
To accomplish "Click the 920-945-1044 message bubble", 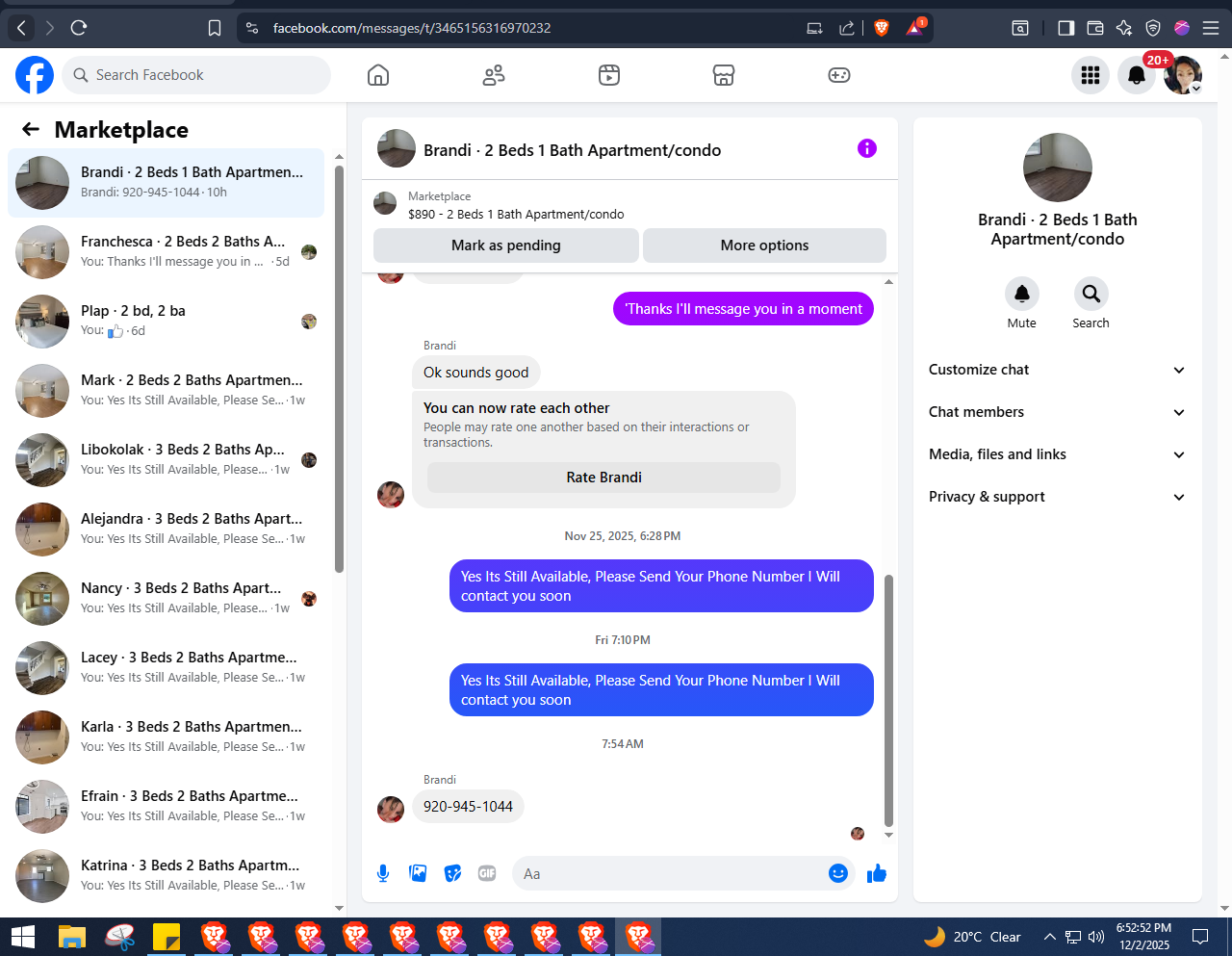I will click(x=468, y=807).
